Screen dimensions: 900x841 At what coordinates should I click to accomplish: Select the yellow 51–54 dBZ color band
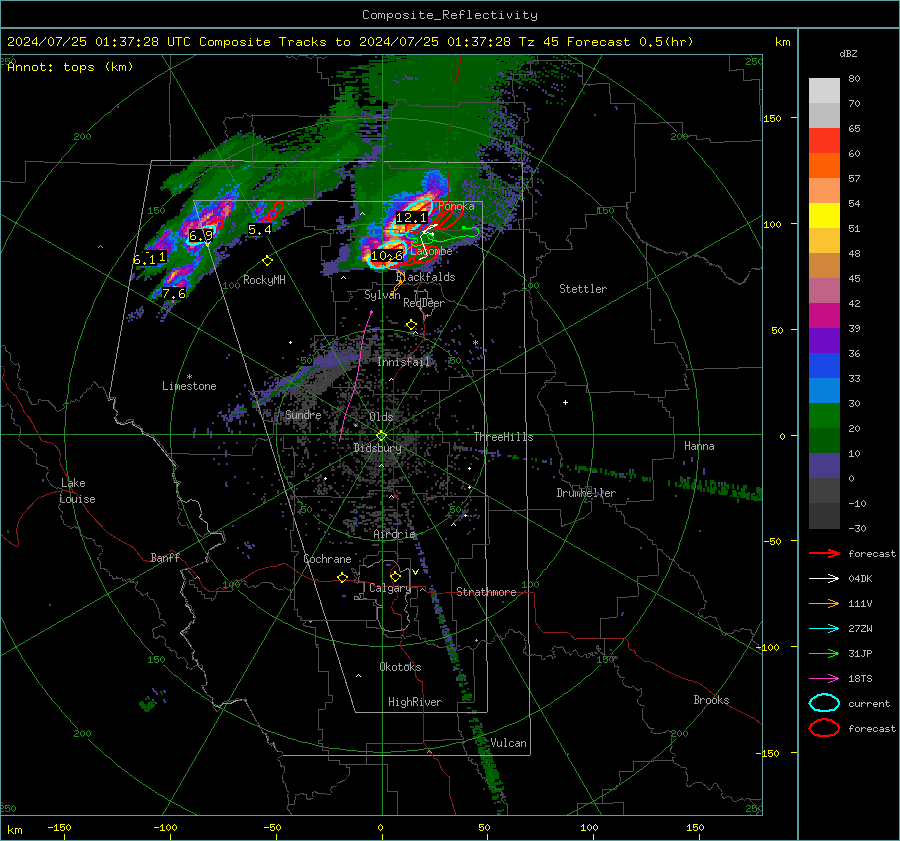pyautogui.click(x=824, y=215)
